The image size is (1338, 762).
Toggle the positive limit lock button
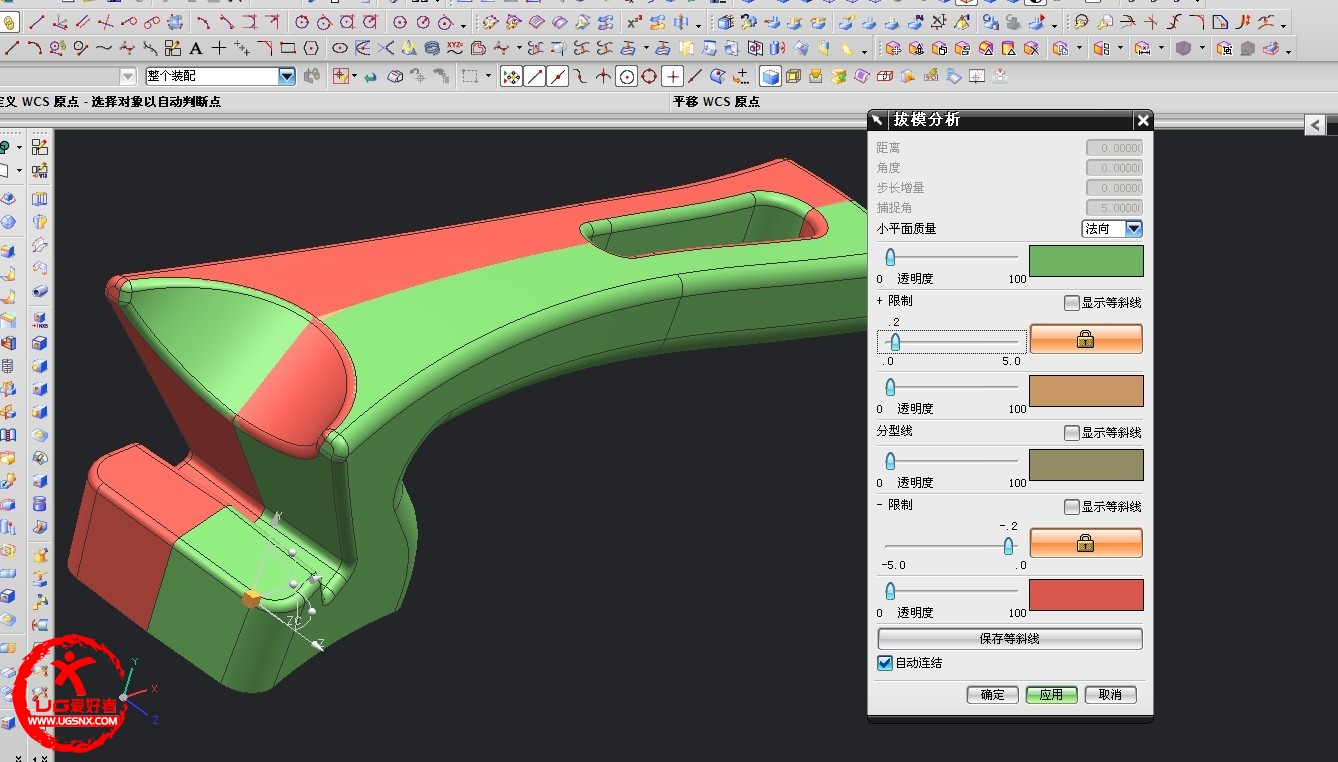1086,339
